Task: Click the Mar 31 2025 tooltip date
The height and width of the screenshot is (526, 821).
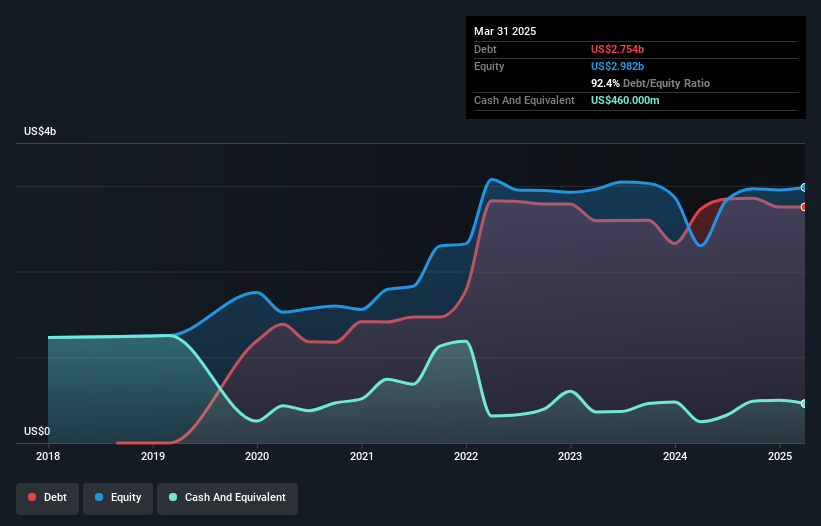Action: coord(505,31)
